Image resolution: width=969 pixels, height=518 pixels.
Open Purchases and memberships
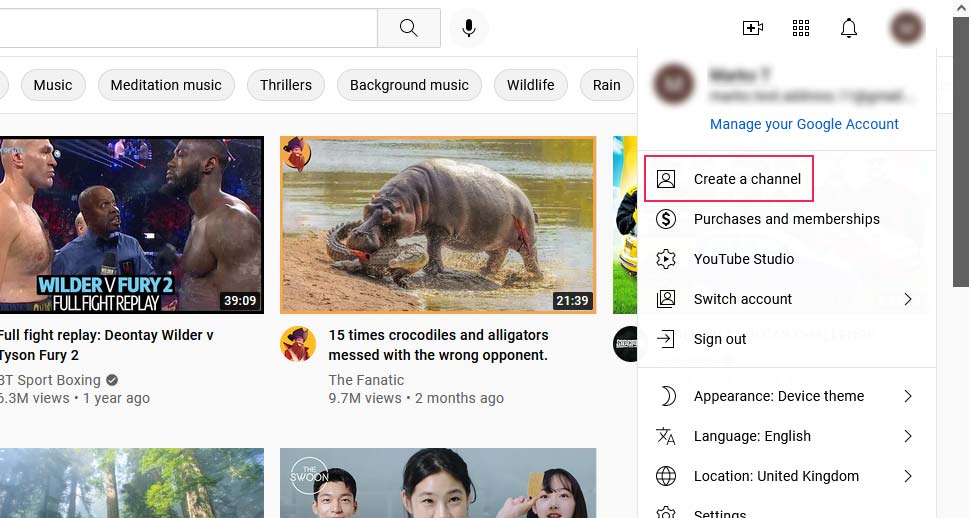(x=787, y=219)
